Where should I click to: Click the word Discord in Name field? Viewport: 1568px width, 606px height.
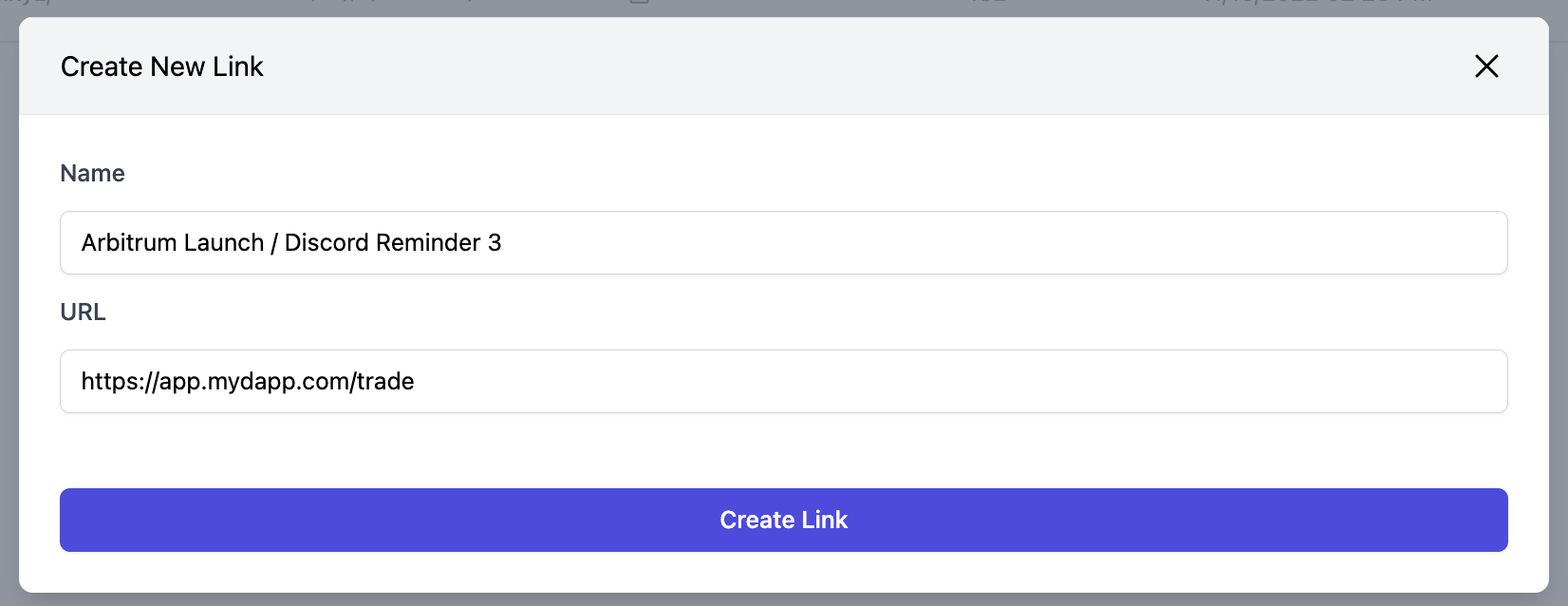click(x=327, y=243)
